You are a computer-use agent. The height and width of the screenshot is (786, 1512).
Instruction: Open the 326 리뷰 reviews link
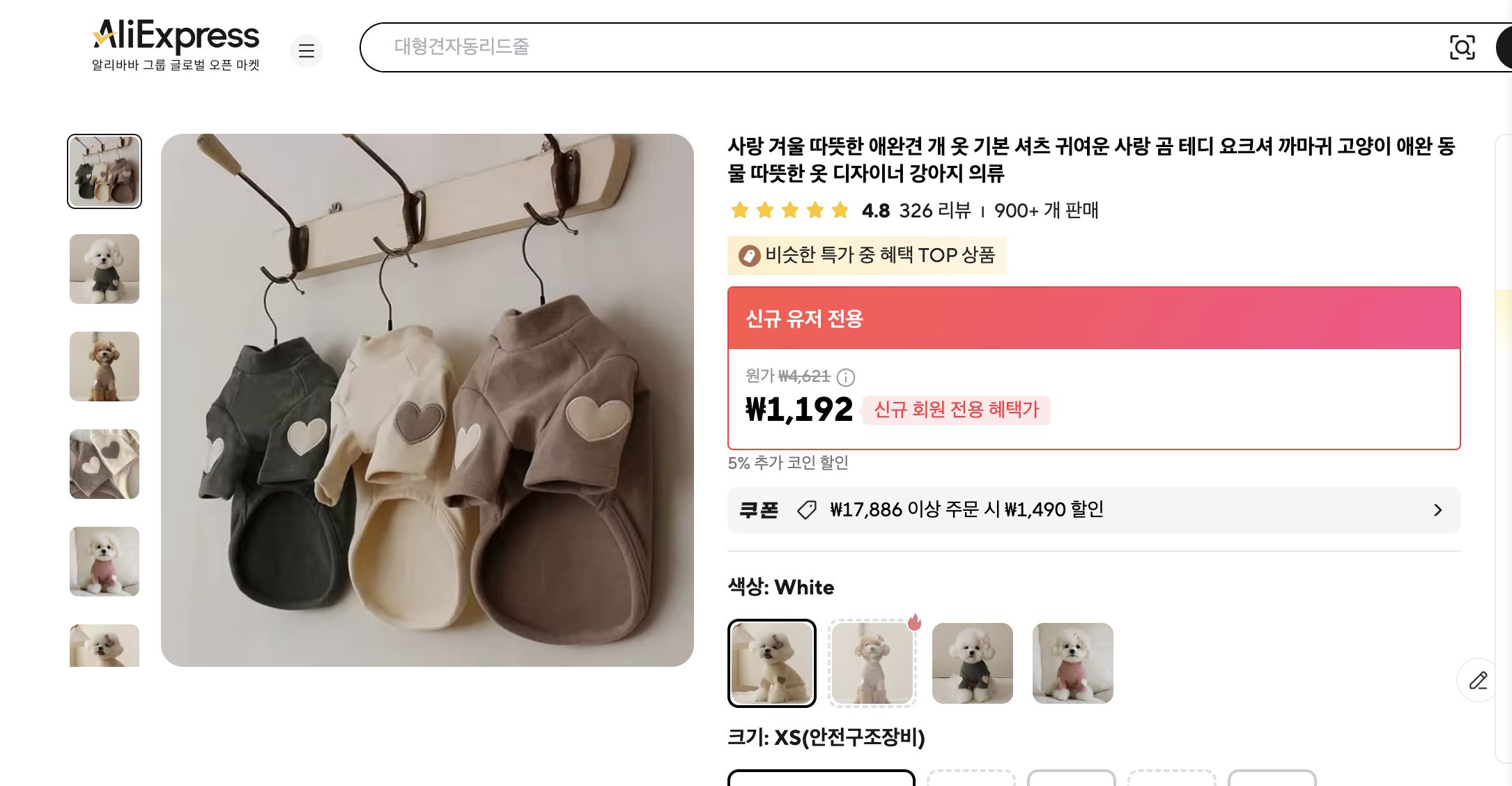(x=934, y=210)
